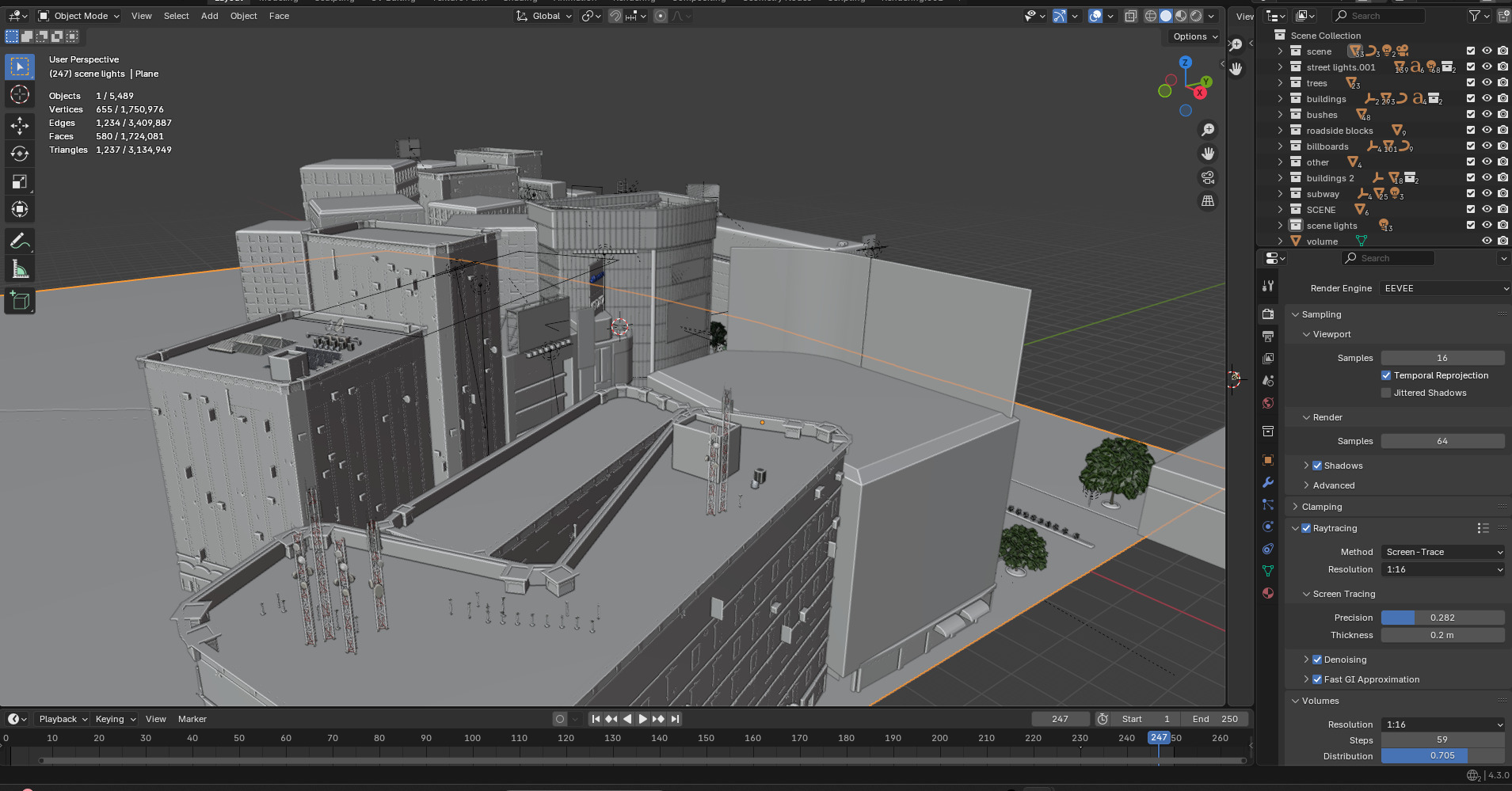Select the 3D Cursor tool
The height and width of the screenshot is (791, 1512).
(x=20, y=95)
